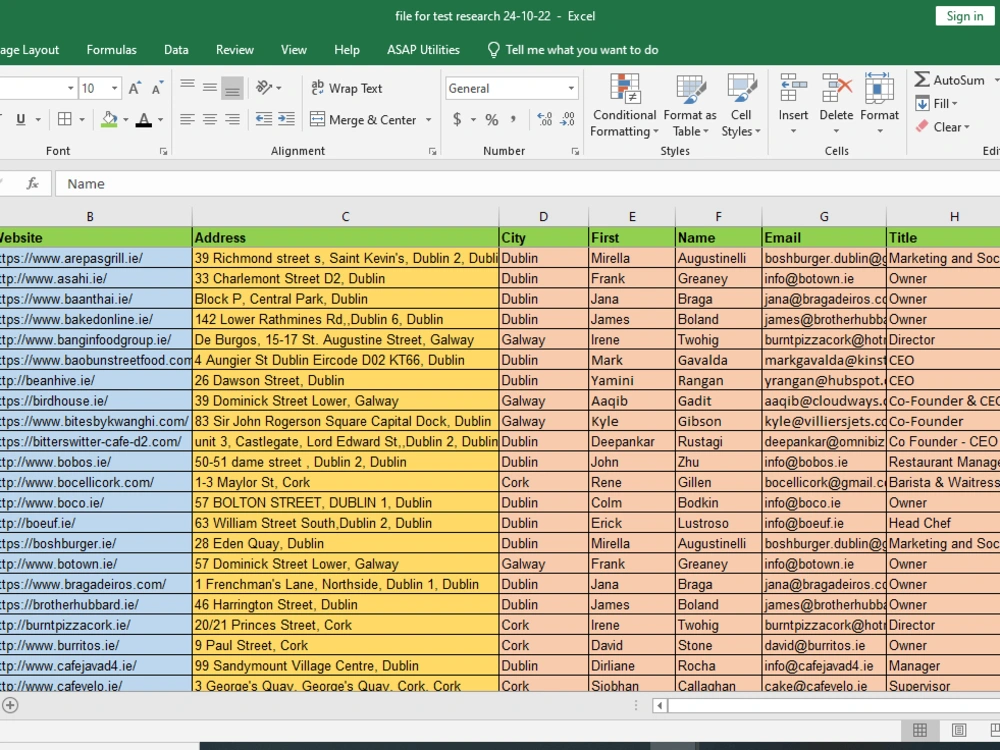This screenshot has width=1000, height=750.
Task: Toggle Merge & Center
Action: [365, 119]
